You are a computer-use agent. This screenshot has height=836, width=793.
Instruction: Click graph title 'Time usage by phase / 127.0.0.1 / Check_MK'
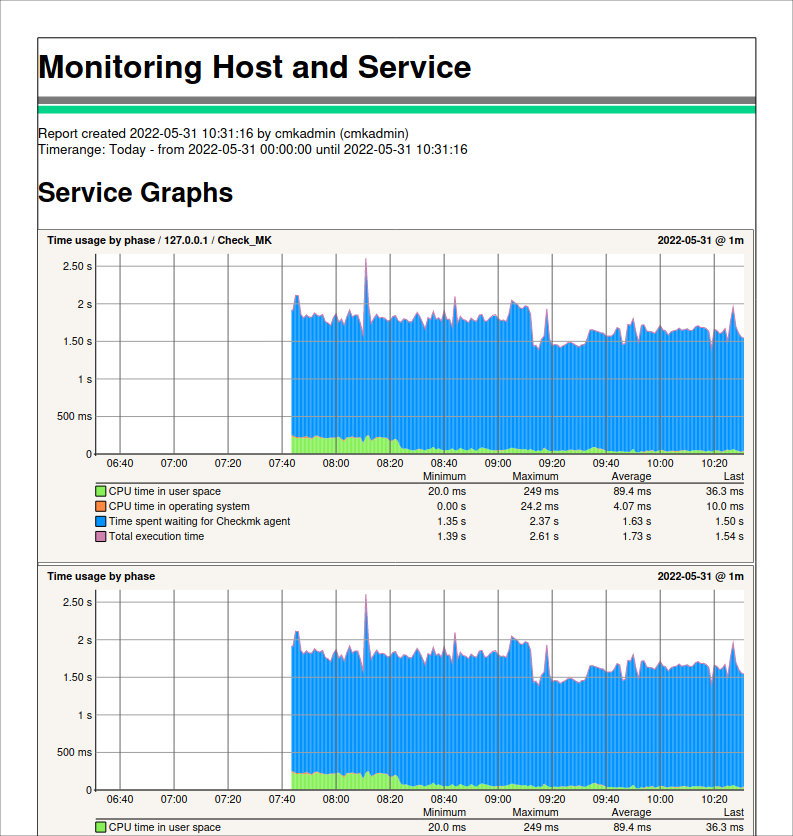coord(159,240)
